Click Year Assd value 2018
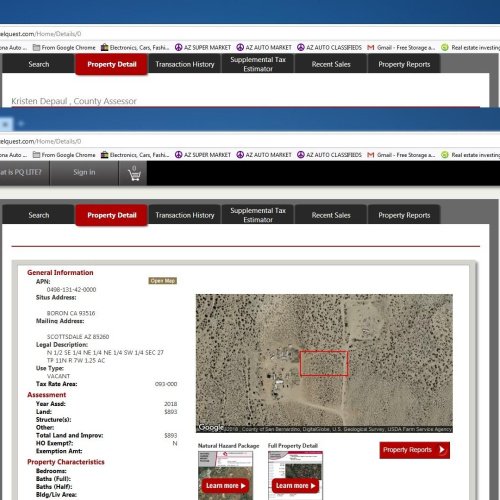Image resolution: width=500 pixels, height=500 pixels. [170, 404]
